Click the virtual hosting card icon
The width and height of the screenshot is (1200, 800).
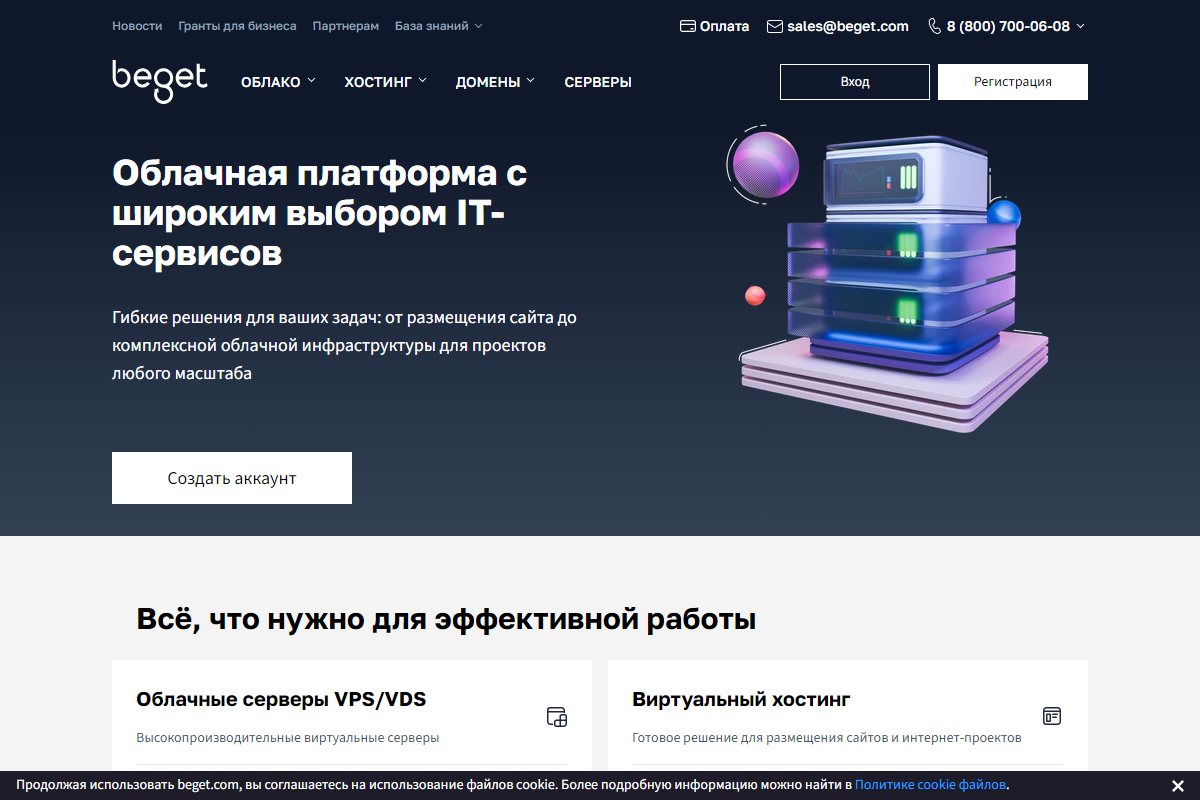1051,716
